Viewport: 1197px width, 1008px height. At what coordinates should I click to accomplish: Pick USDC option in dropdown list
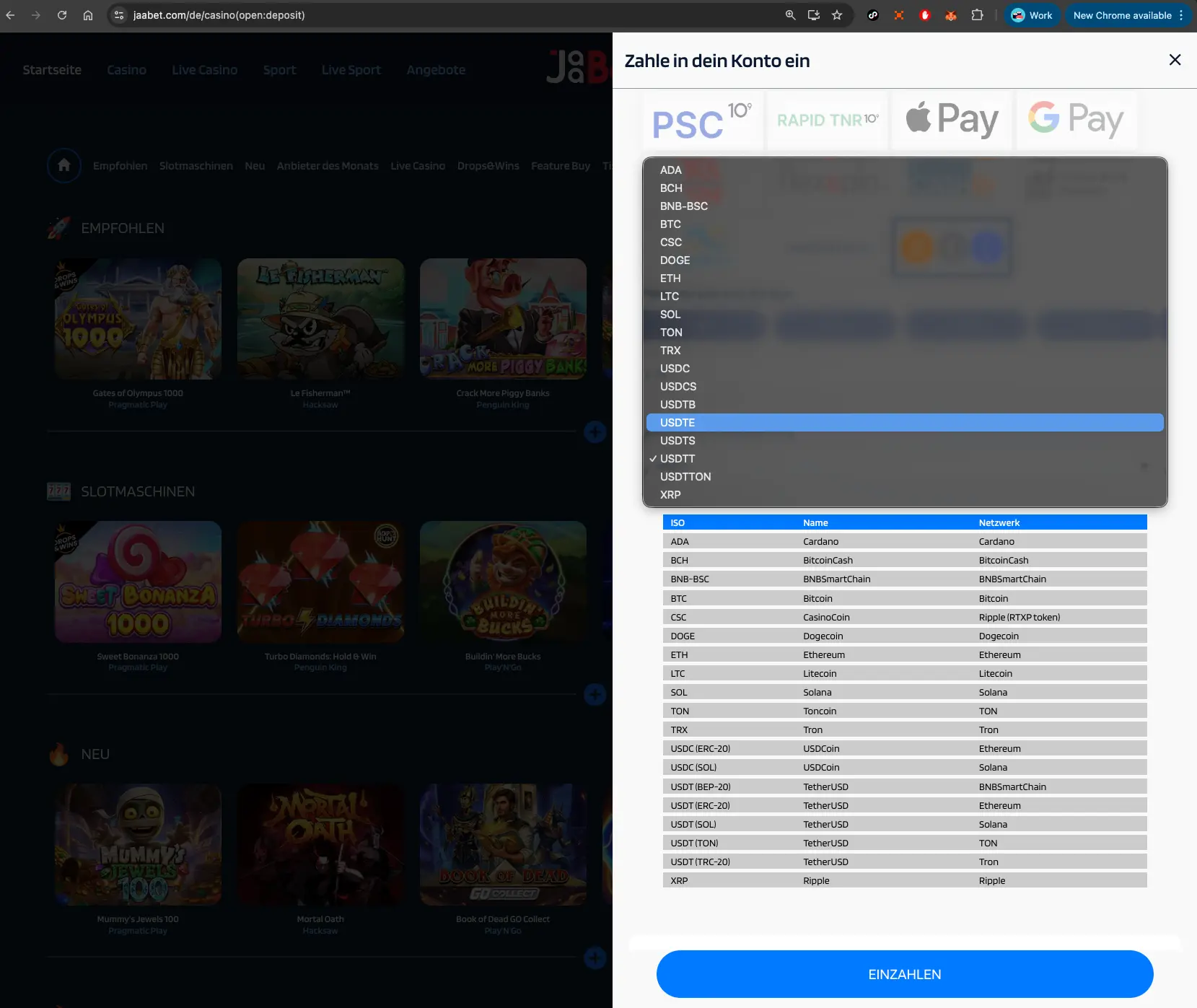[x=905, y=369]
